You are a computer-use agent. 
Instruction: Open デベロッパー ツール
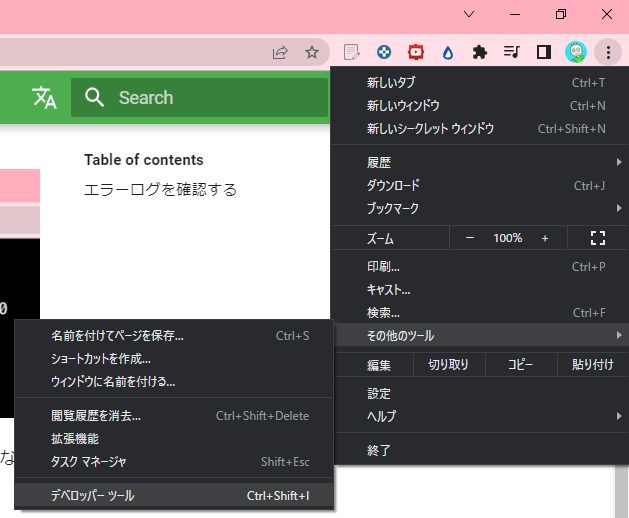(x=174, y=496)
